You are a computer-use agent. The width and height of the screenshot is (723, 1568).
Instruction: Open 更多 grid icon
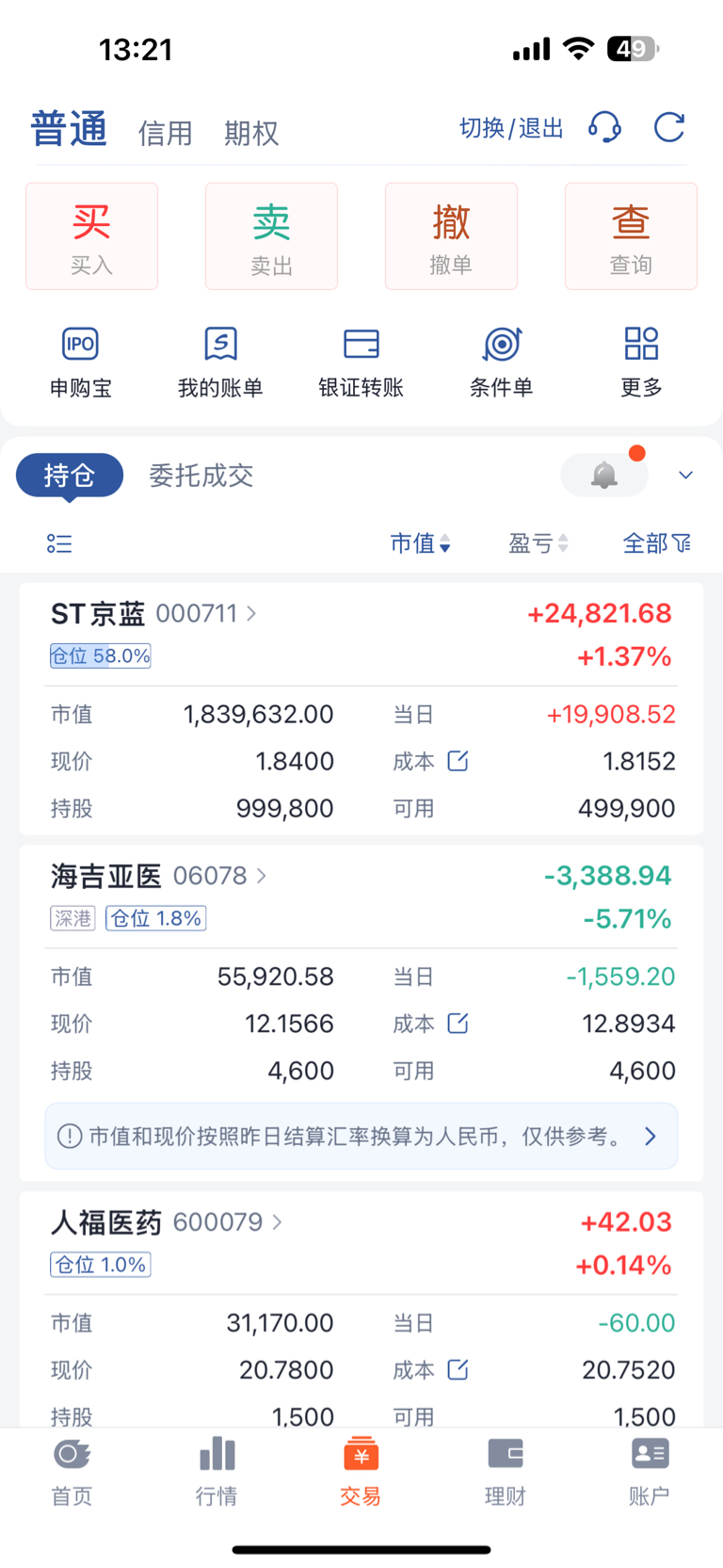(641, 345)
